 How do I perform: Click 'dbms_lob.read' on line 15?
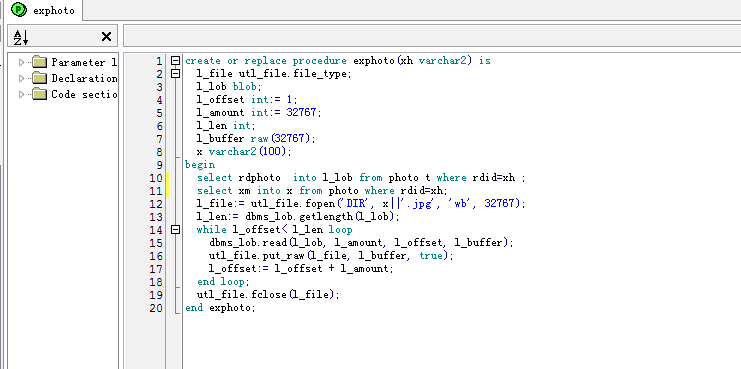[248, 243]
